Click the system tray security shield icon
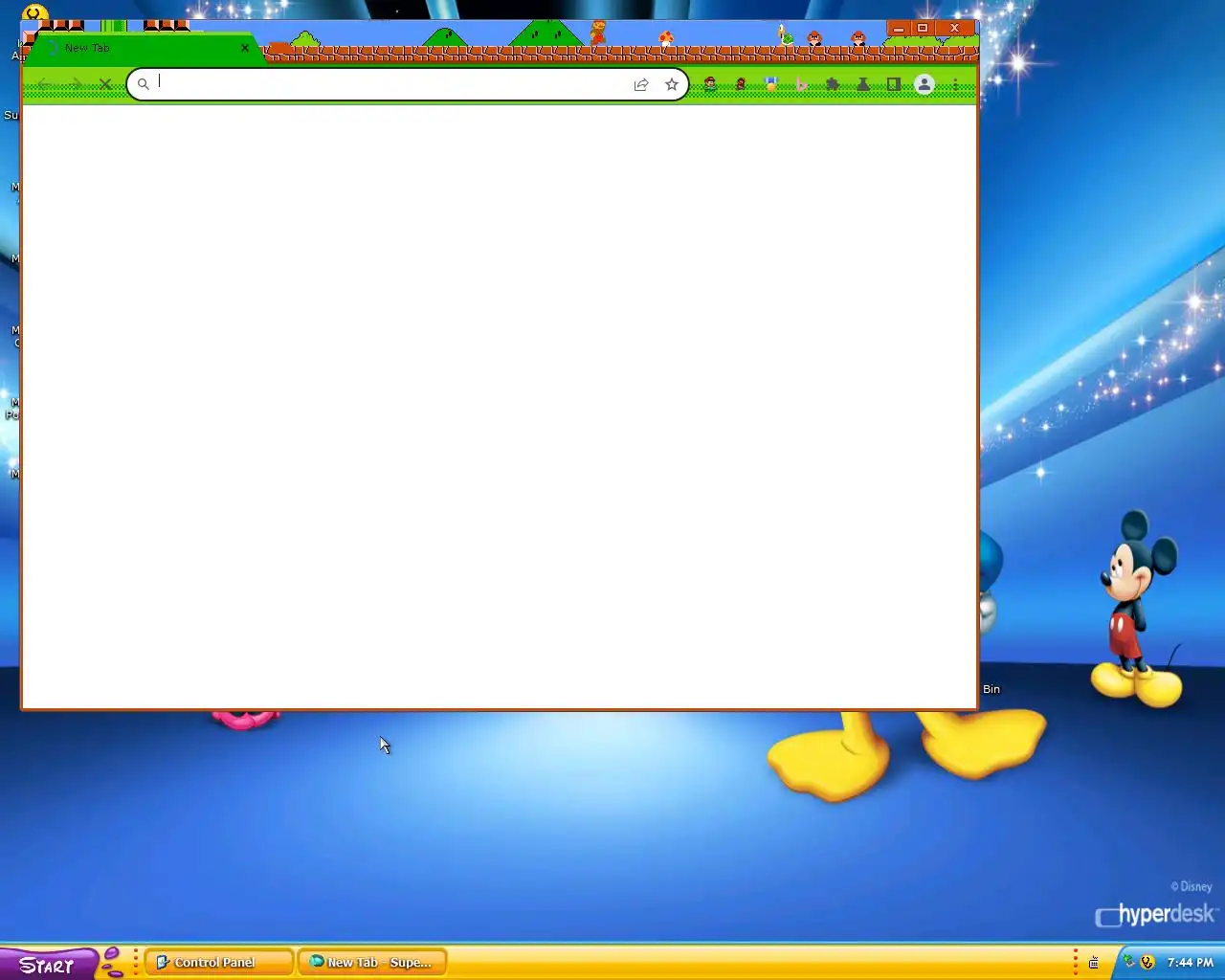This screenshot has height=980, width=1225. pos(1147,962)
